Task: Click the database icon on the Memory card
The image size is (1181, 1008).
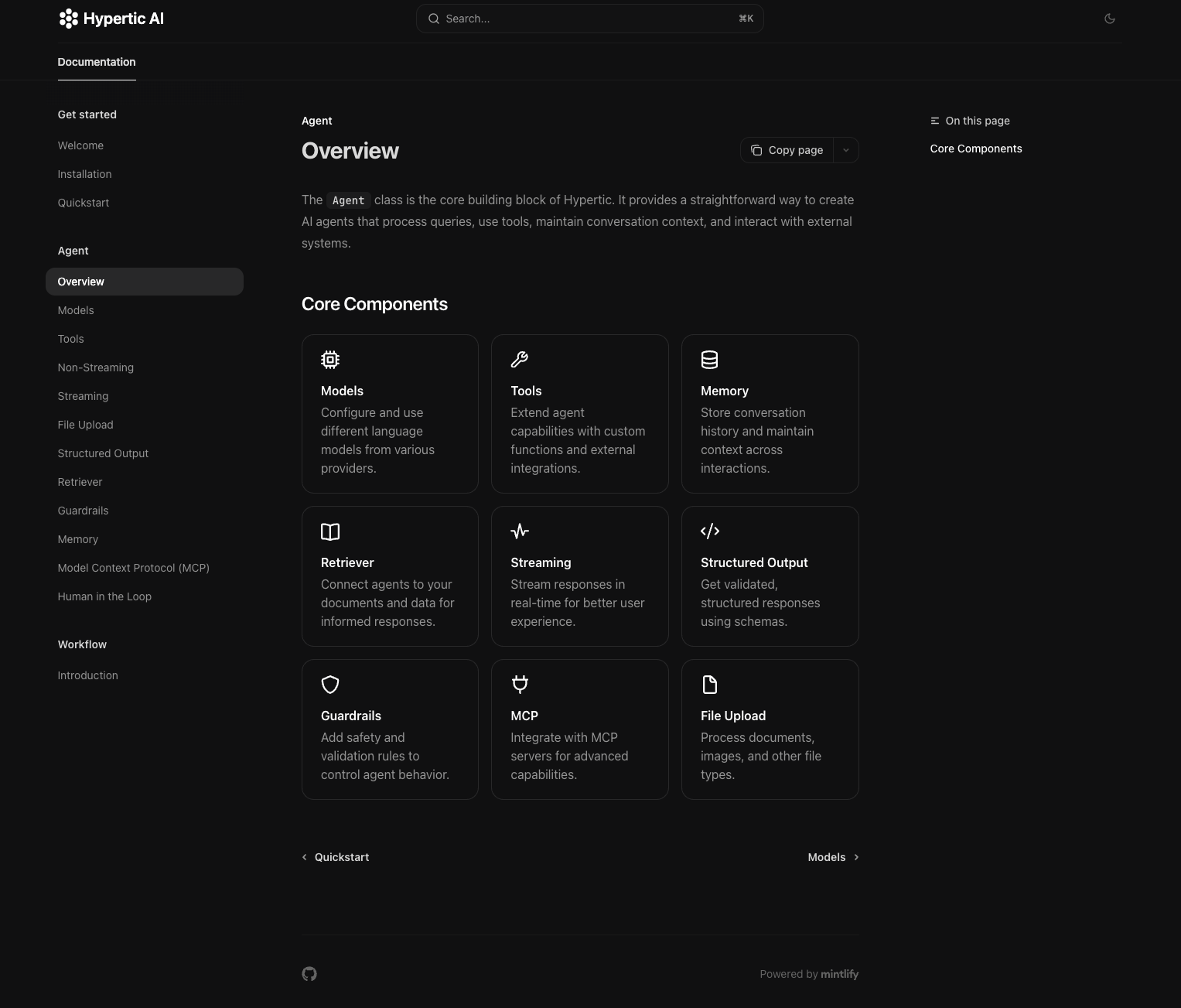Action: tap(709, 359)
